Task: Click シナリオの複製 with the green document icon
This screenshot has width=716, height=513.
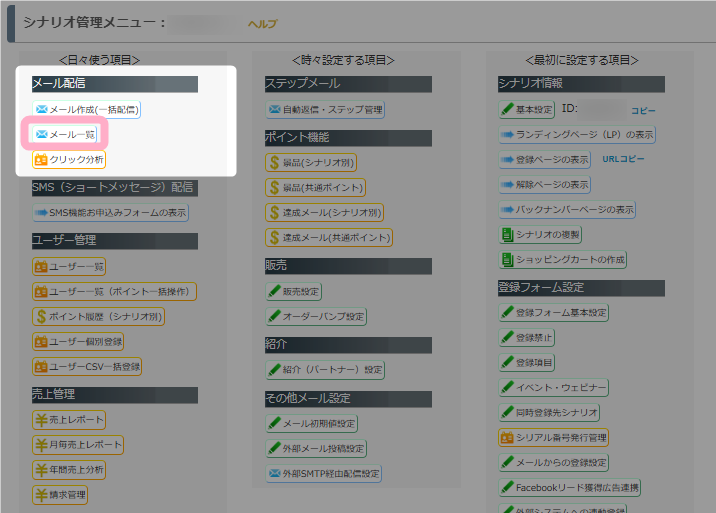Action: pyautogui.click(x=540, y=234)
